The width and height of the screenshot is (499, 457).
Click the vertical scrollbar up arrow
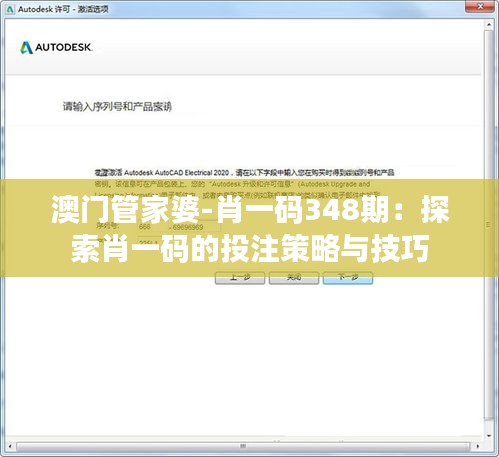pos(489,25)
